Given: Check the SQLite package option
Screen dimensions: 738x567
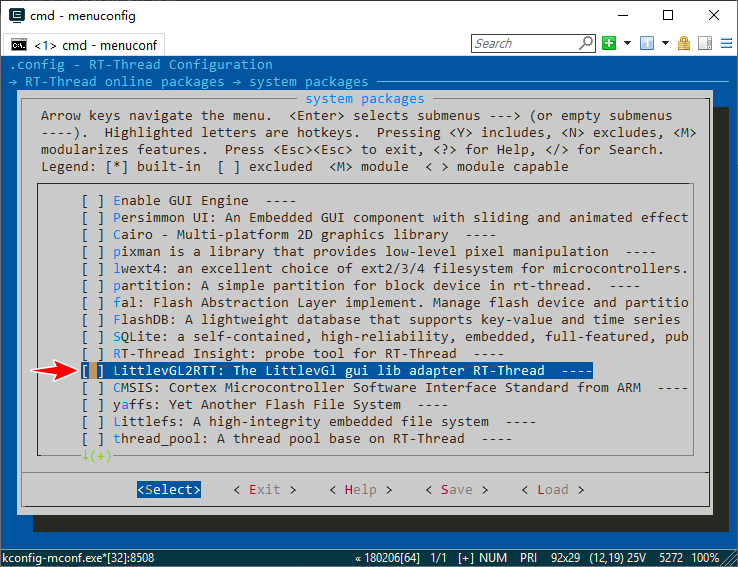Looking at the screenshot, I should tap(92, 336).
